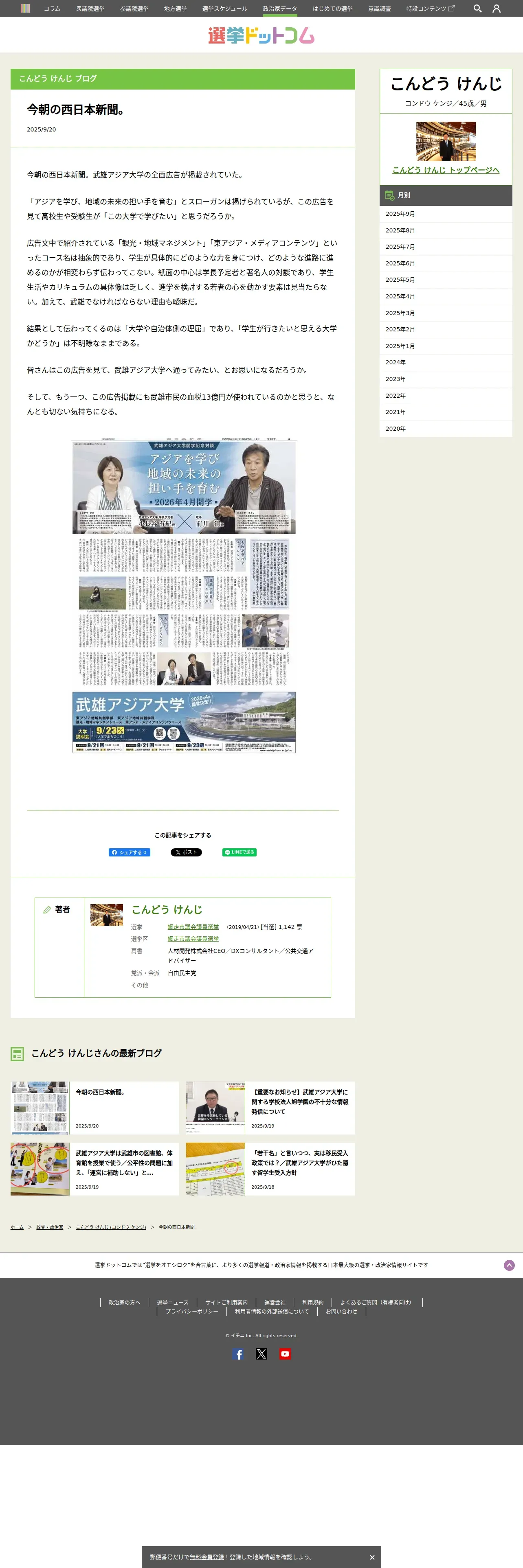
Task: Select the 政治家データ menu item
Action: click(280, 9)
